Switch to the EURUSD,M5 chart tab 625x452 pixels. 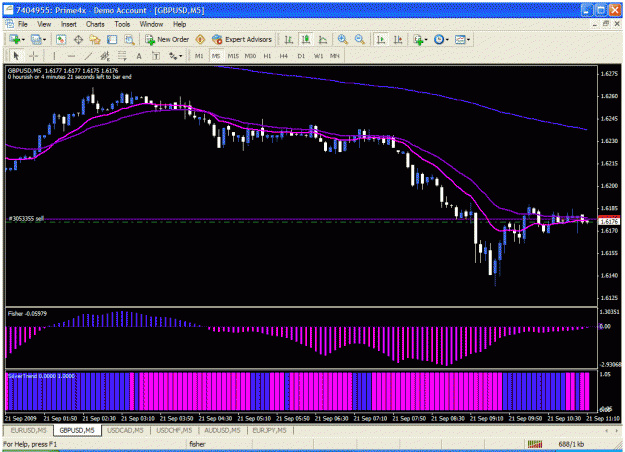click(29, 430)
